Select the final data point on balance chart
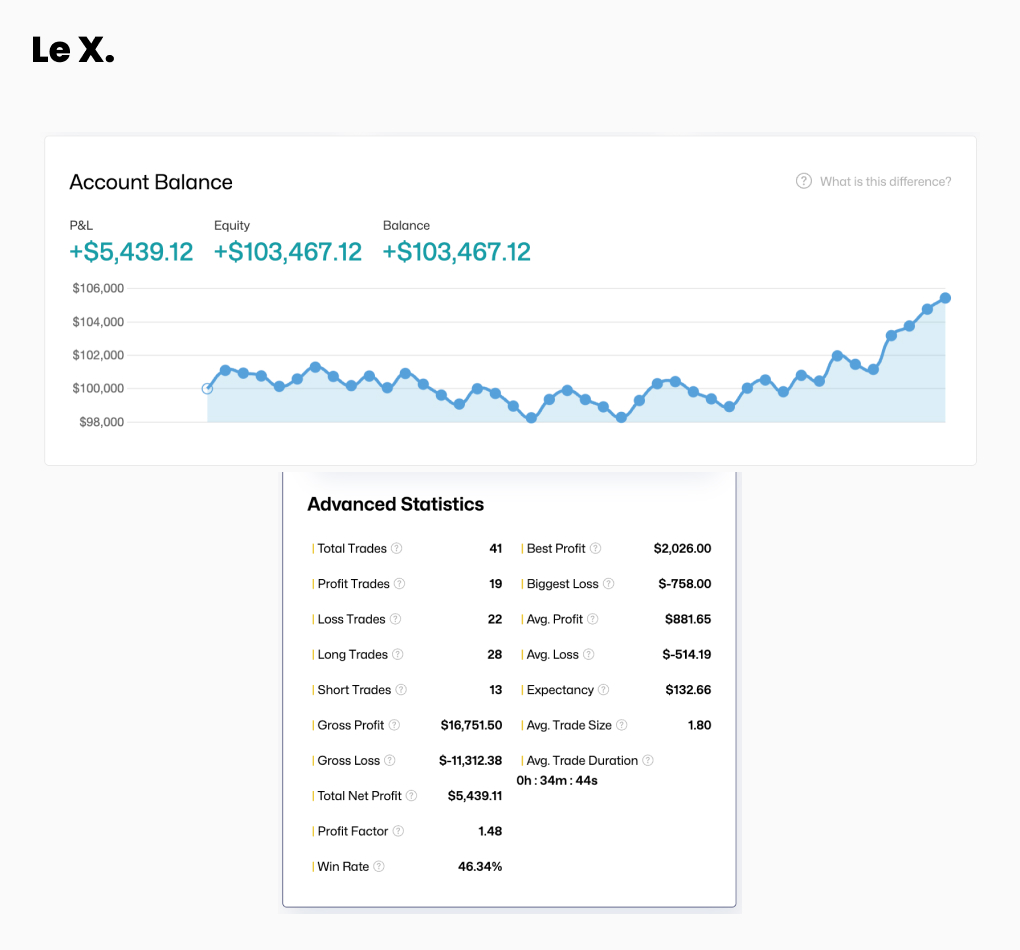Screen dimensions: 1020x950 tap(945, 298)
